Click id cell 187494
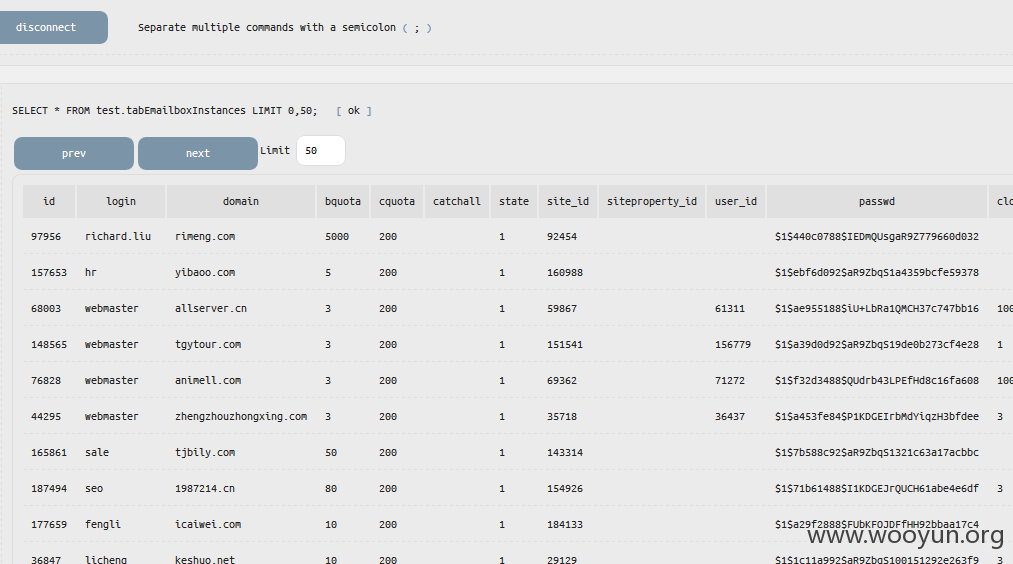Screen dimensions: 1013x564 (x=49, y=489)
